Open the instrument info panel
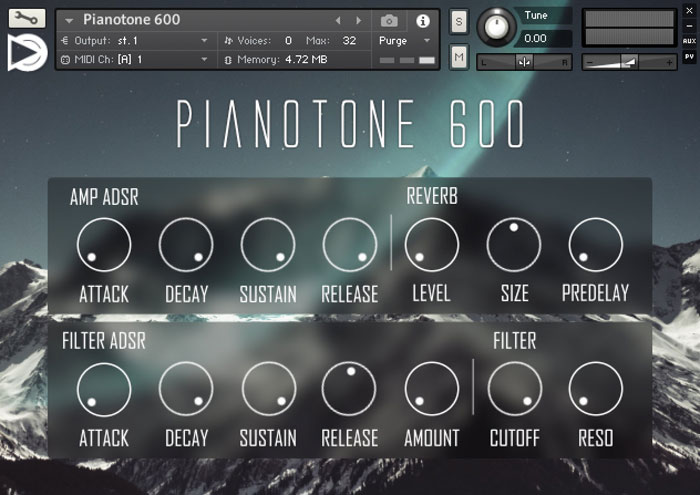This screenshot has width=700, height=495. pos(423,21)
